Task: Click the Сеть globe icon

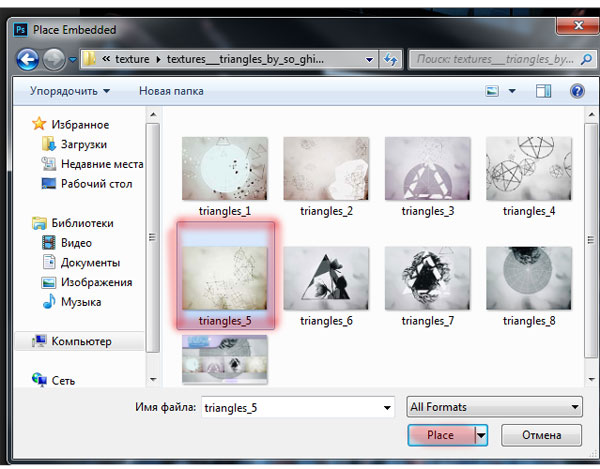Action: click(39, 380)
